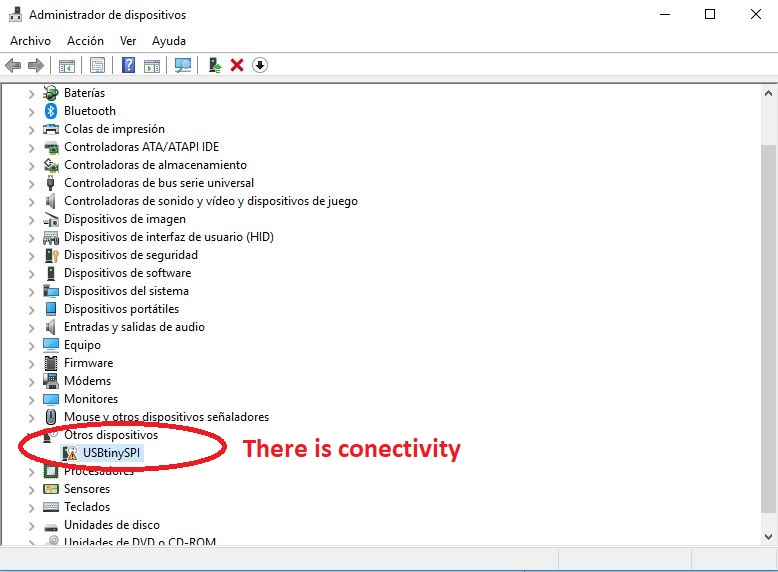Click the Sensores category icon
This screenshot has width=778, height=572.
click(x=51, y=489)
